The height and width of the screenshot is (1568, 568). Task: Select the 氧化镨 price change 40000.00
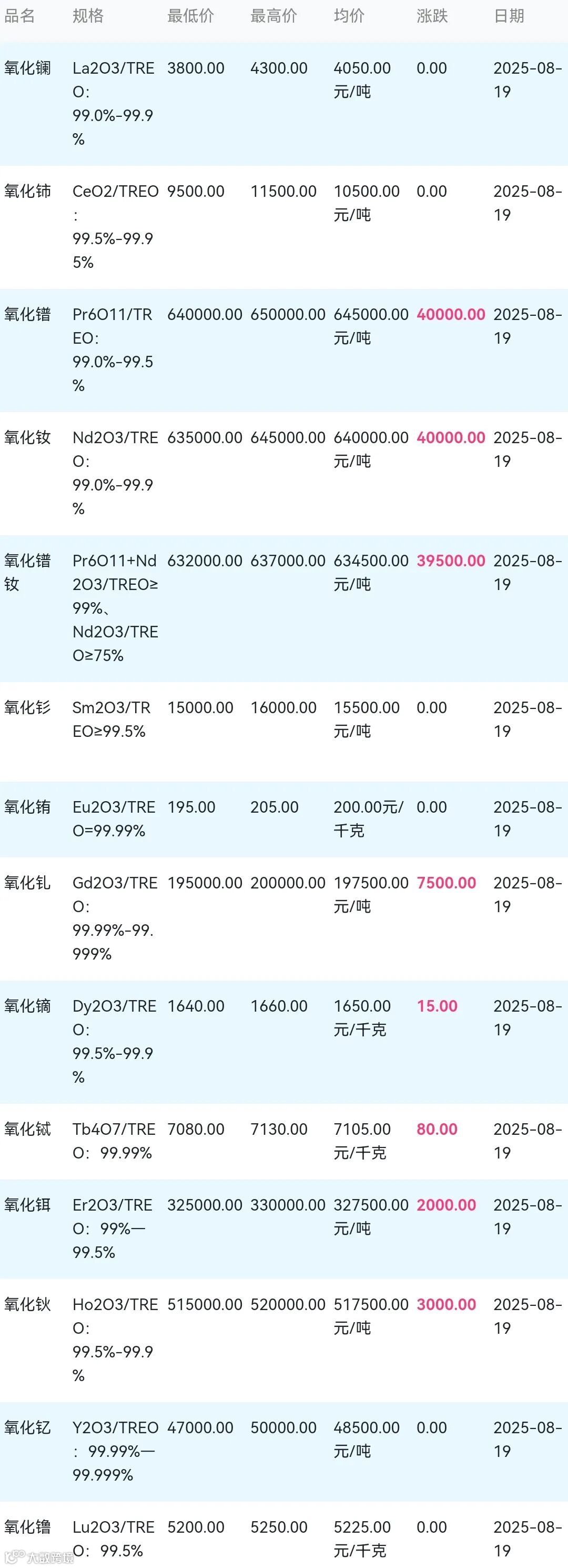(451, 315)
